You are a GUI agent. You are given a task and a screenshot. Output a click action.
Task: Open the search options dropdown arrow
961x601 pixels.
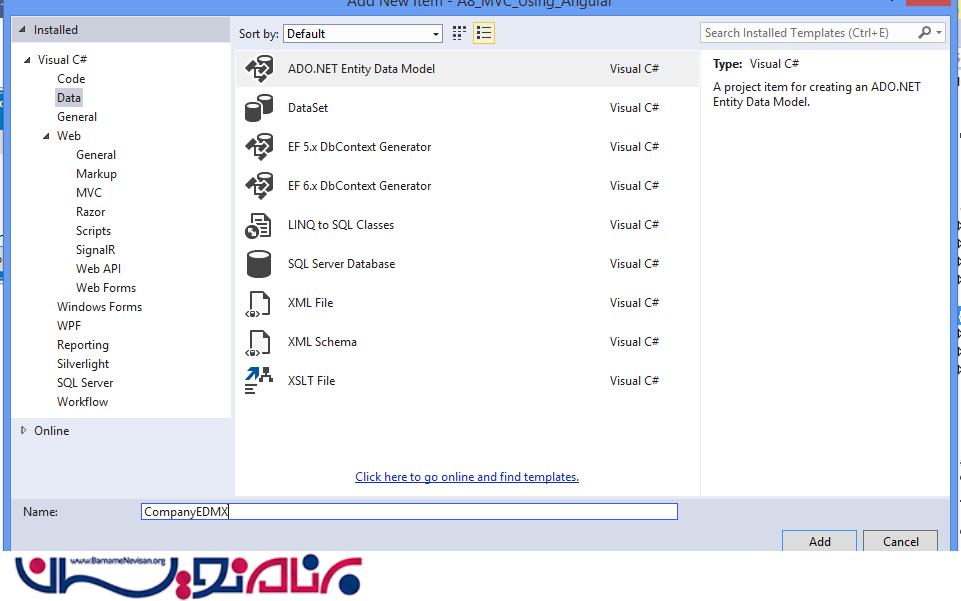click(x=939, y=32)
